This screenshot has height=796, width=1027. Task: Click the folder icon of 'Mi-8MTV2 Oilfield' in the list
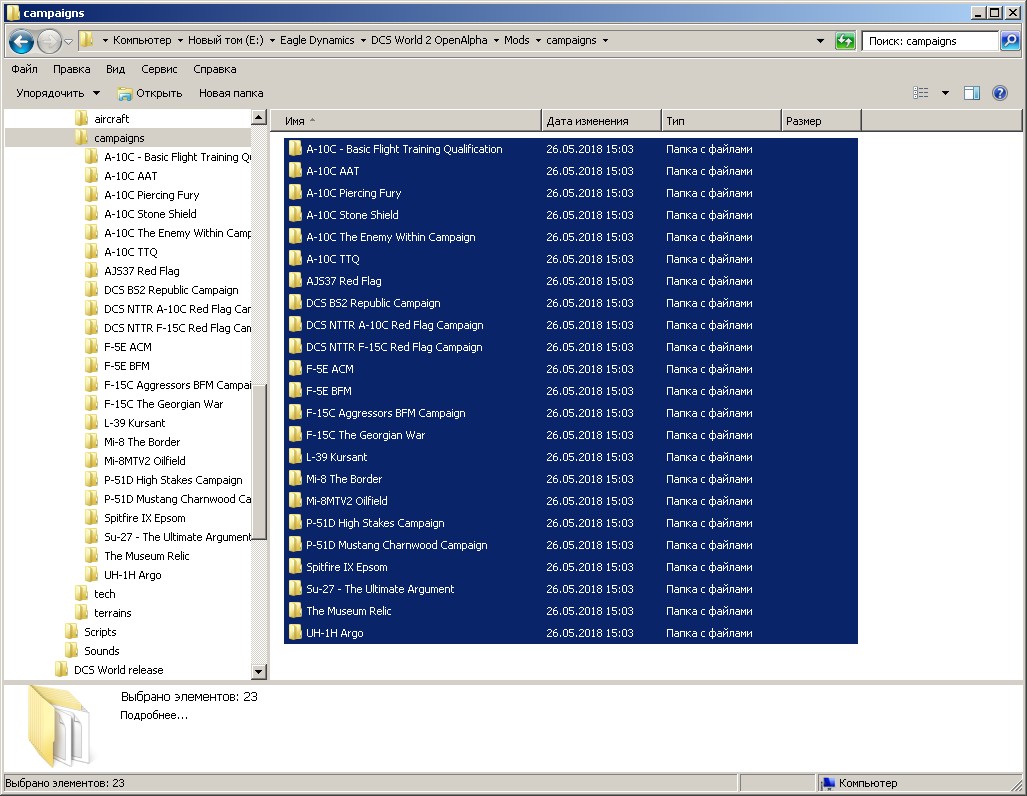point(295,501)
